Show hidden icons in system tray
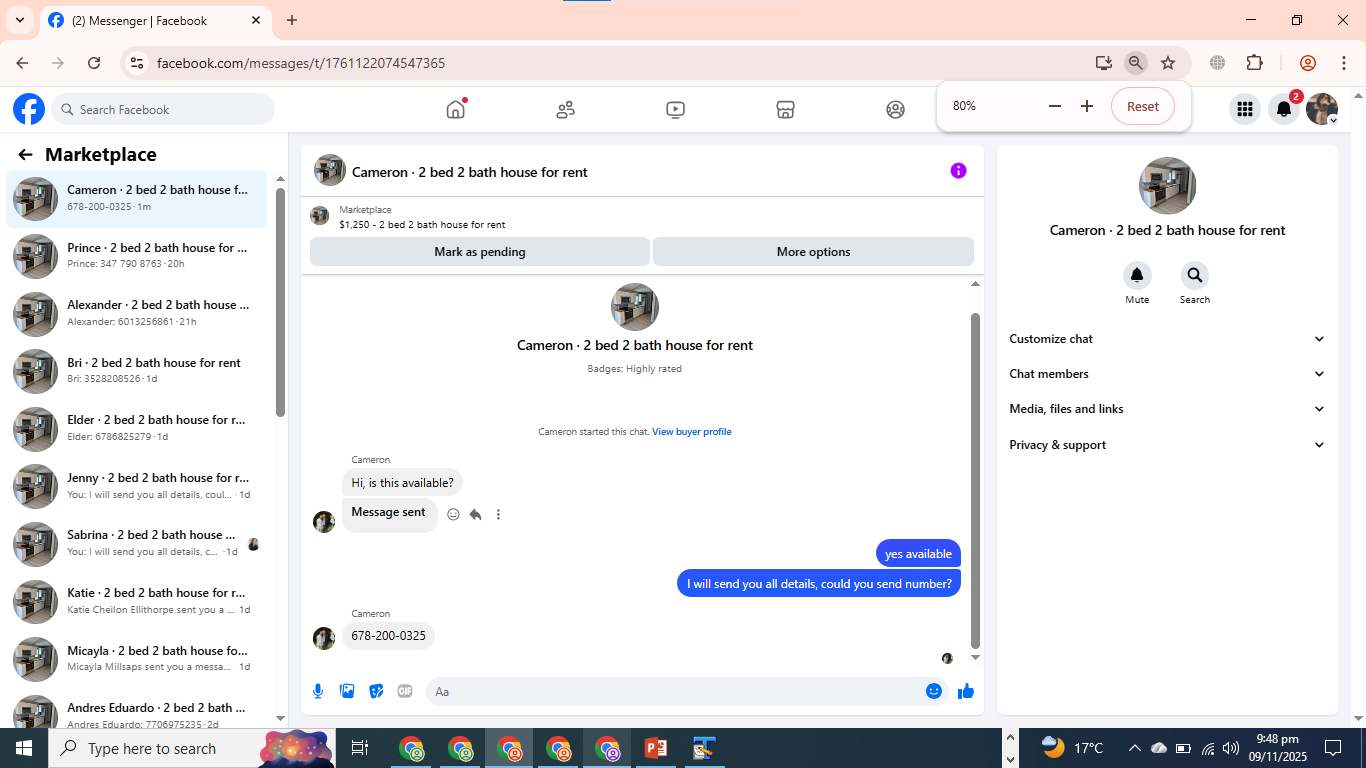 [x=1134, y=748]
